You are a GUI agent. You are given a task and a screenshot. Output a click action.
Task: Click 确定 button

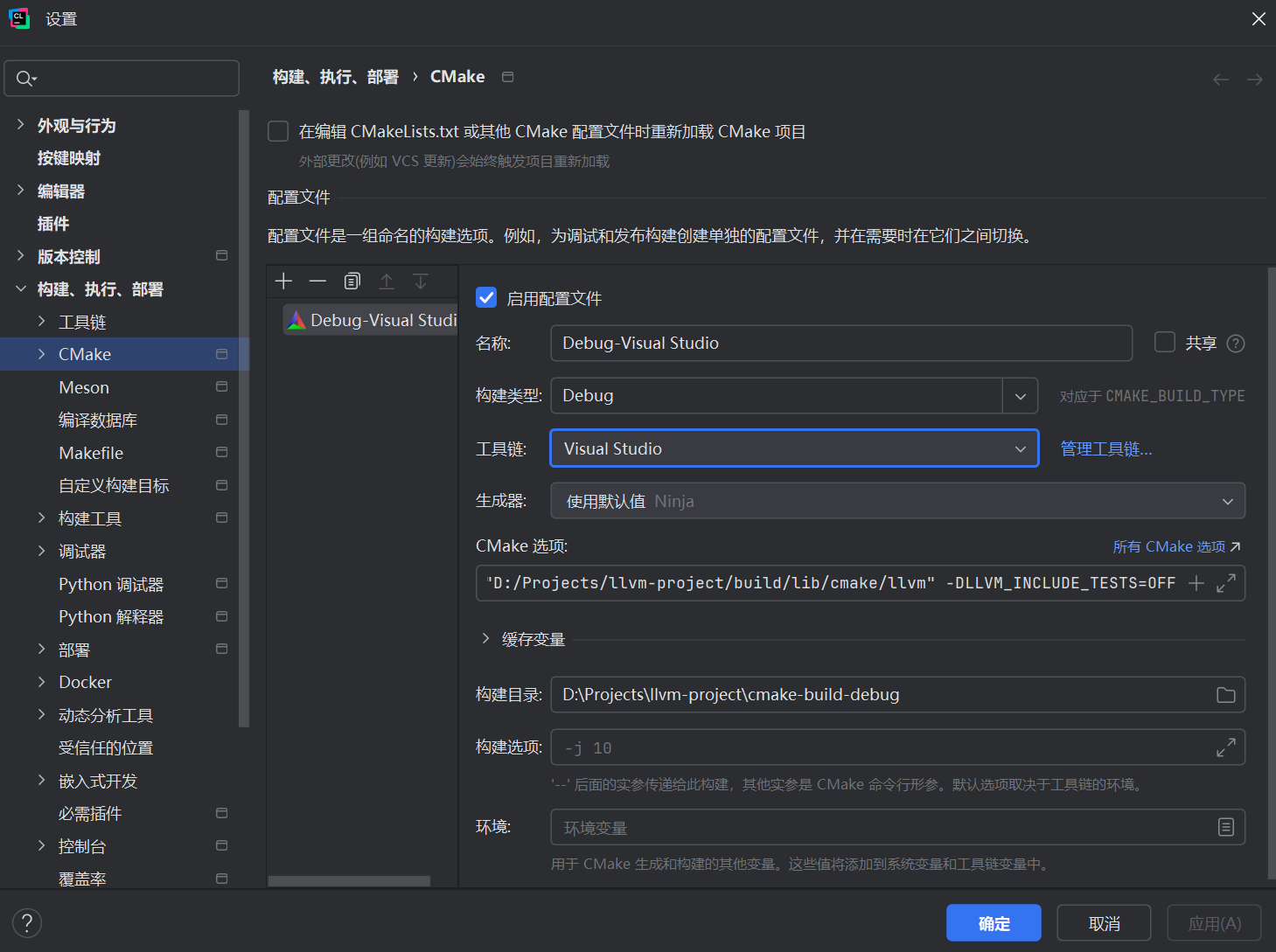994,923
